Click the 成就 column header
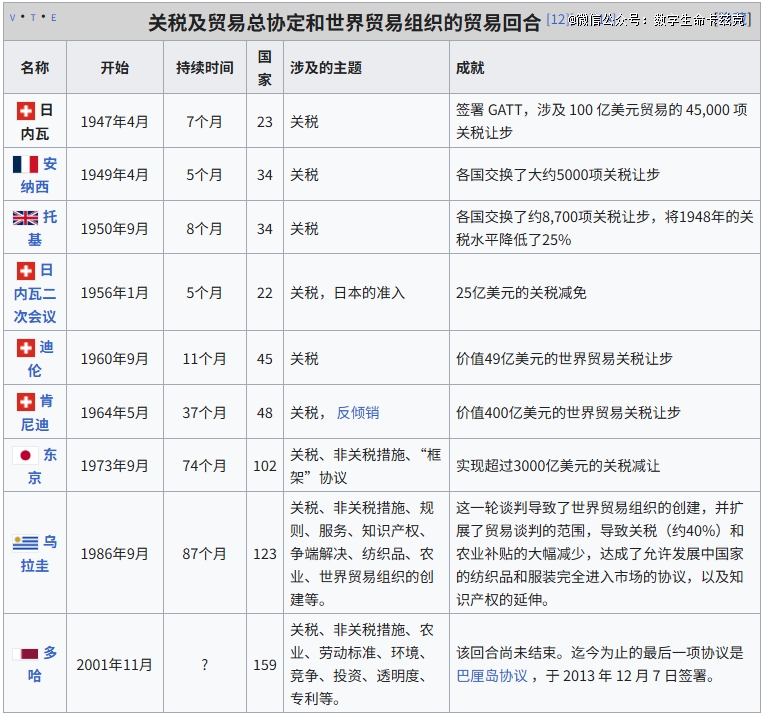This screenshot has width=763, height=715. point(470,68)
